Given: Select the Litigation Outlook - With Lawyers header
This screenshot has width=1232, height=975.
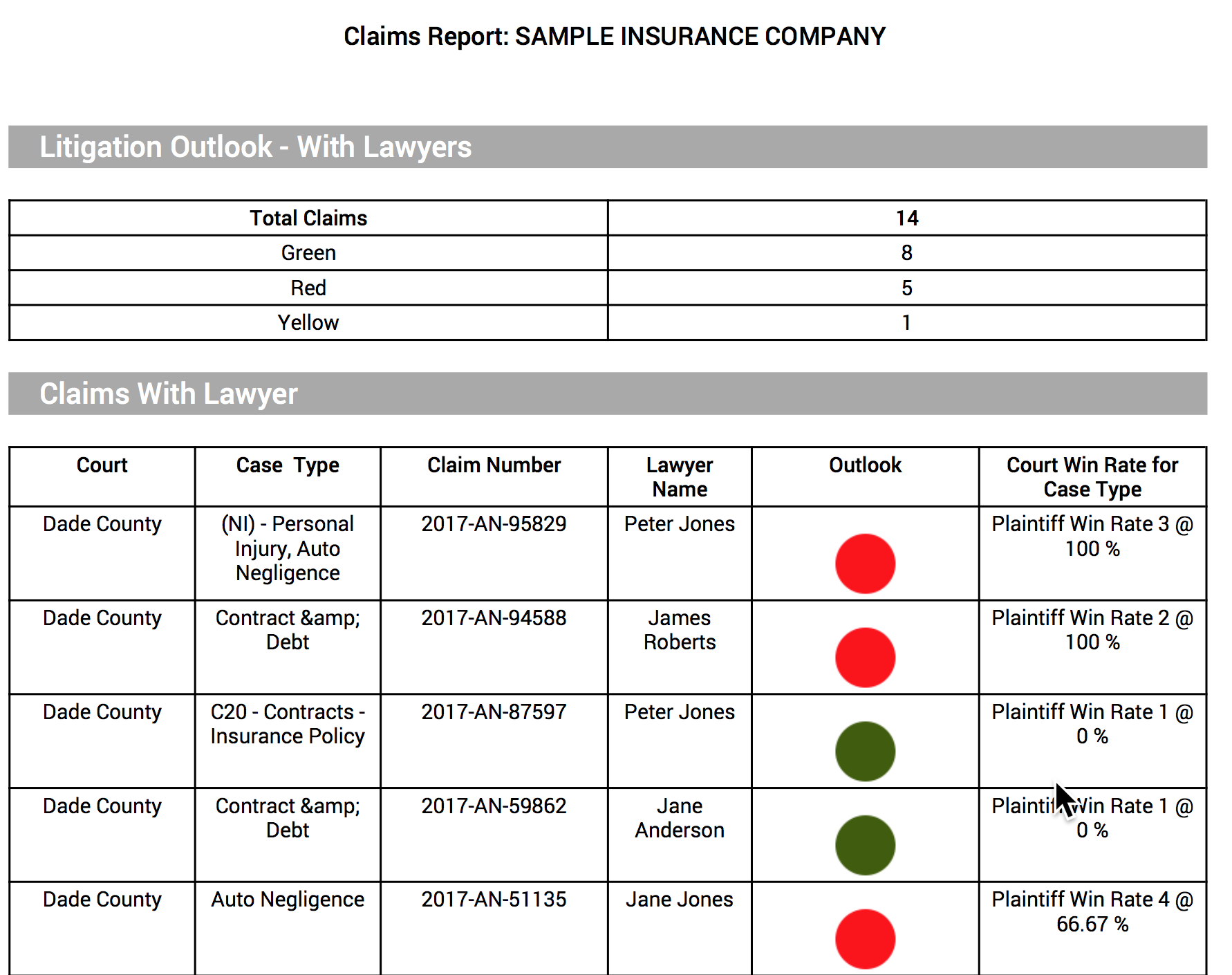Looking at the screenshot, I should pyautogui.click(x=255, y=147).
